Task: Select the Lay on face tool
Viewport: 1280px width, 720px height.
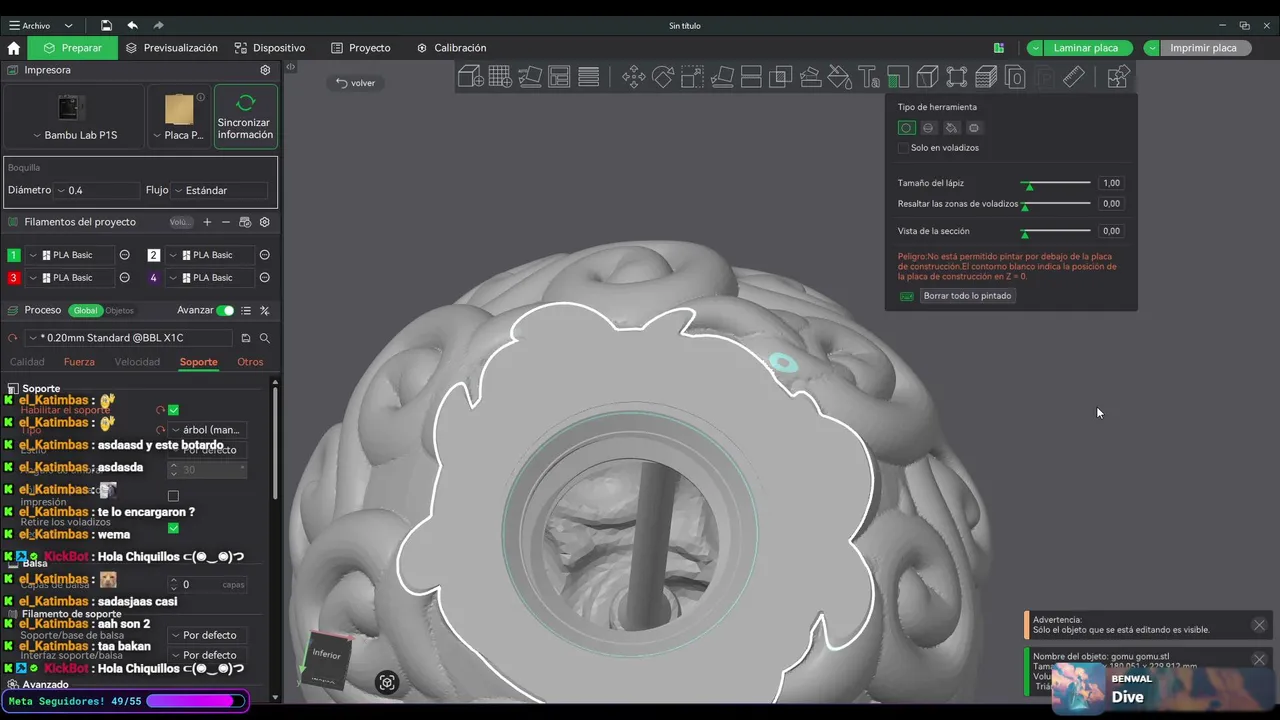Action: tap(722, 77)
